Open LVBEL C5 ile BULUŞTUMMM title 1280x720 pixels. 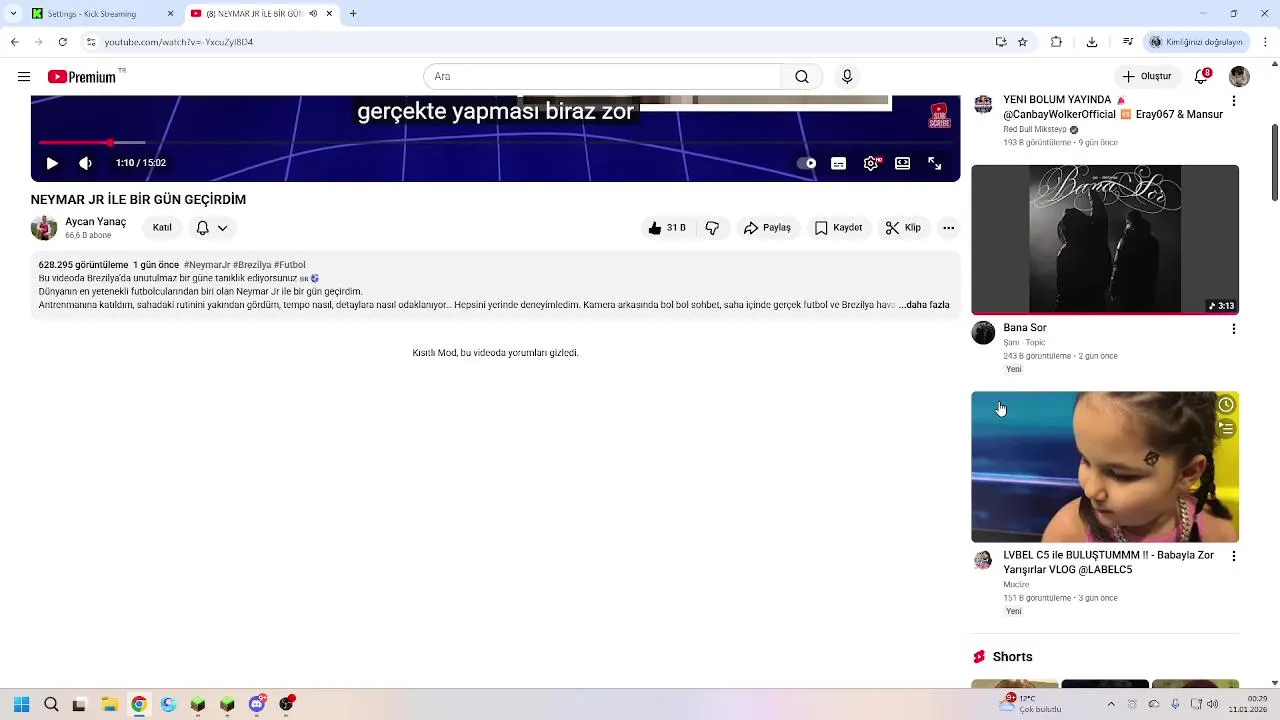click(1108, 562)
